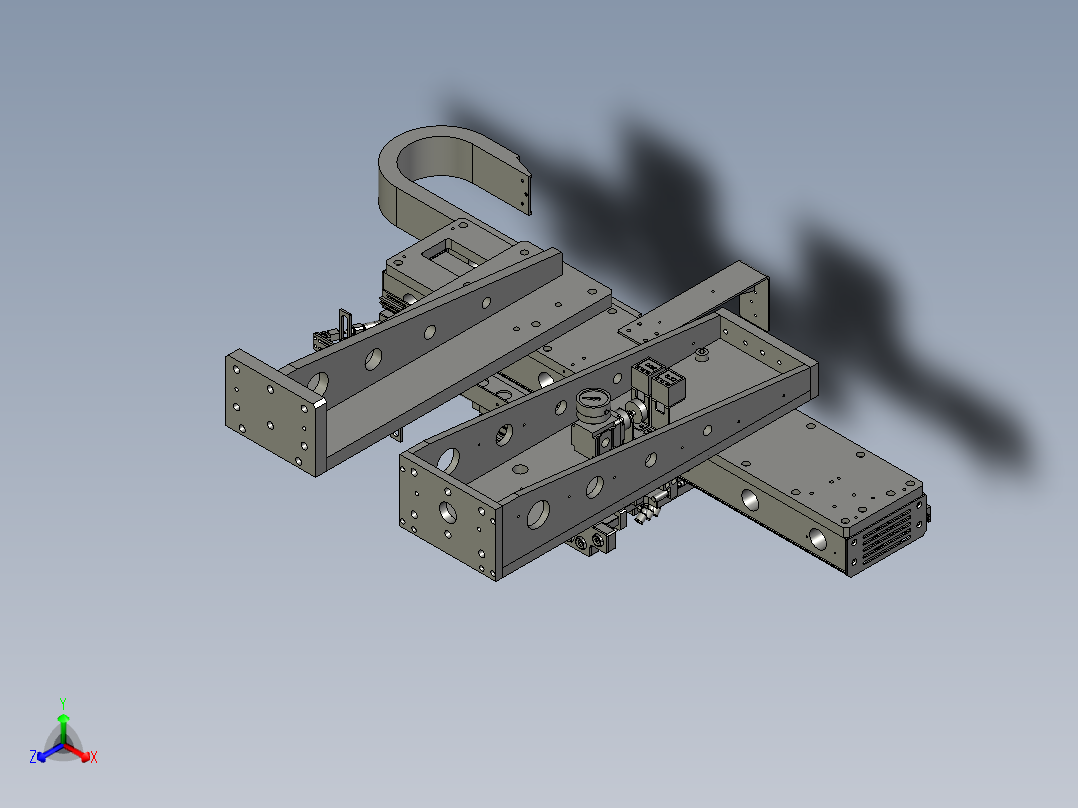Click the red X axis arrow of the triad

coord(77,753)
